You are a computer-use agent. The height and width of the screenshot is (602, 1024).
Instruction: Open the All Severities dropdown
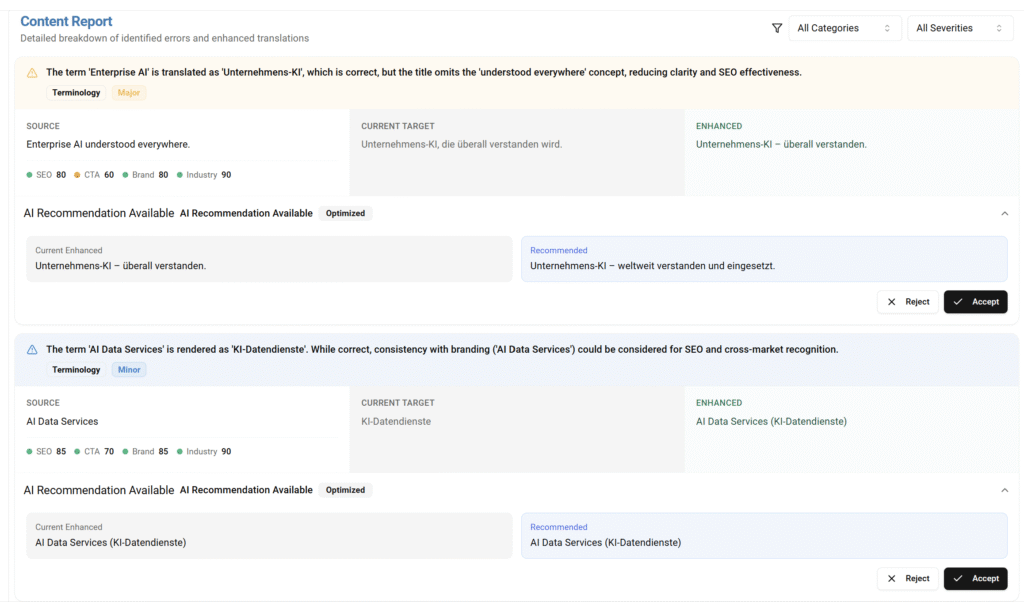[959, 28]
